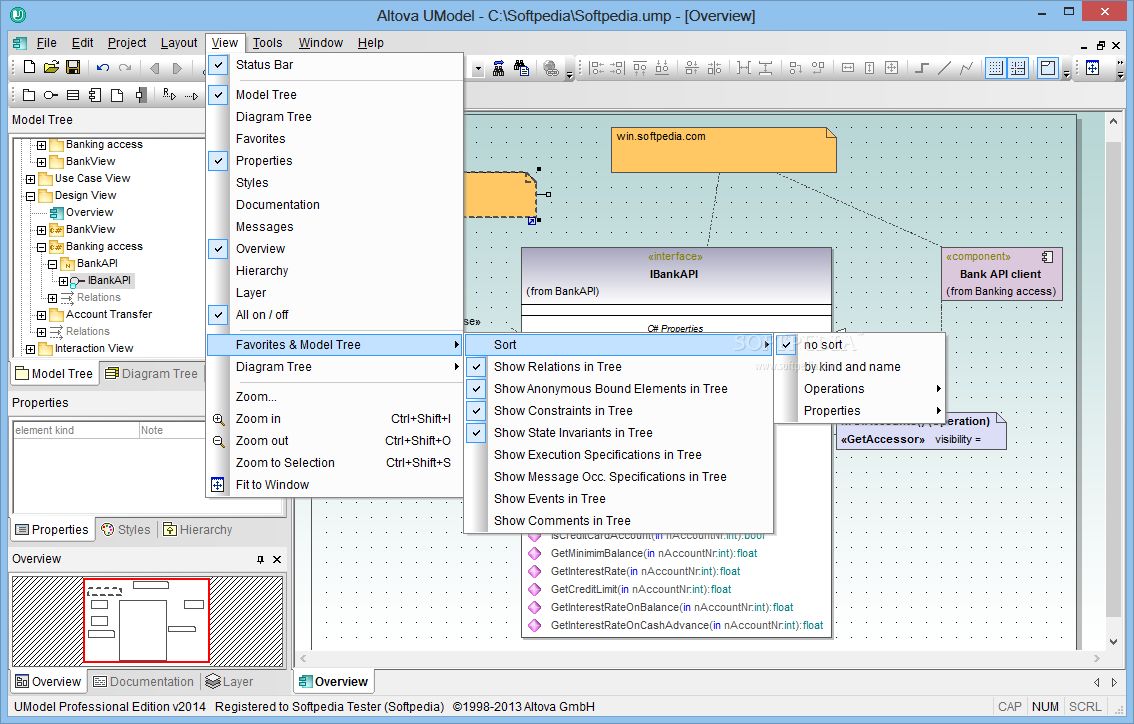Click the Fit to window toolbar icon
1134x724 pixels.
1092,68
